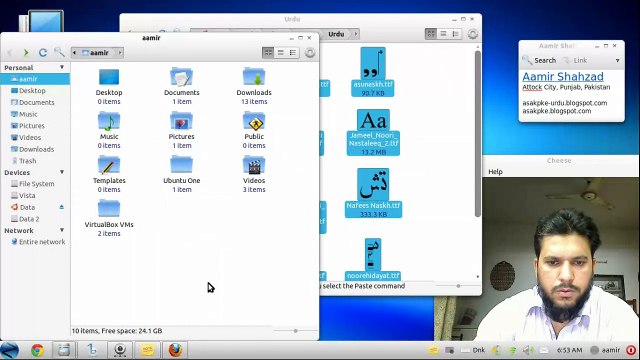640x360 pixels.
Task: Reload the aamir folder view
Action: 42,53
